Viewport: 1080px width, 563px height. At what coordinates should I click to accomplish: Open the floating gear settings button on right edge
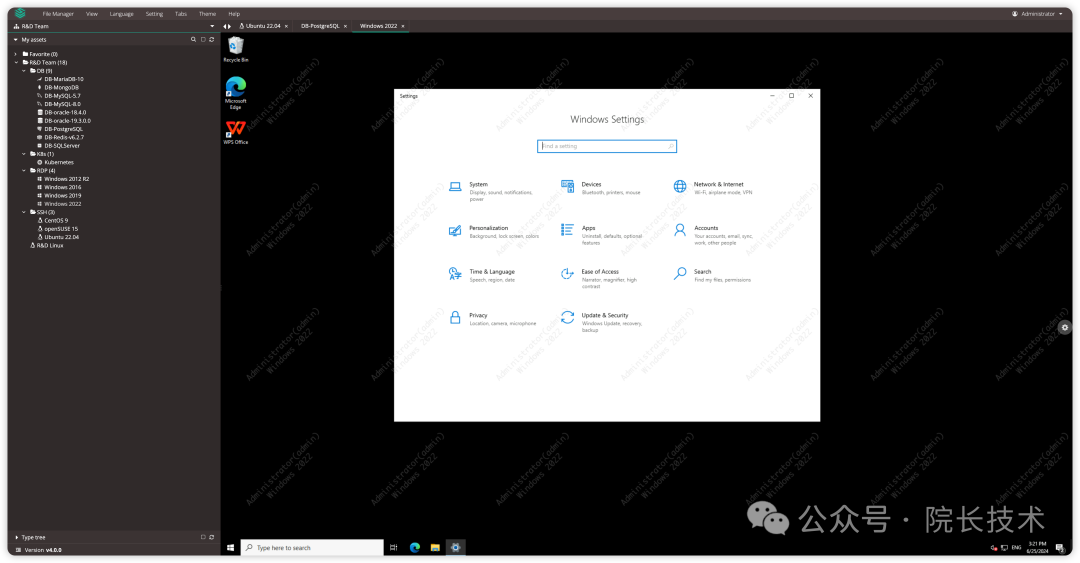1065,327
